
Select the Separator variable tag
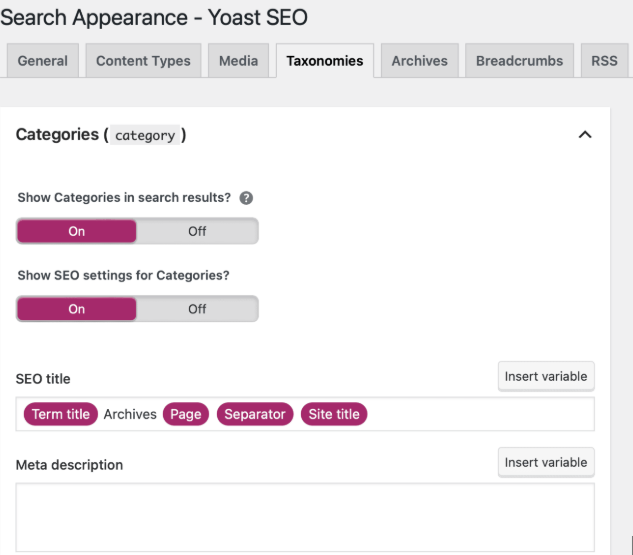255,414
